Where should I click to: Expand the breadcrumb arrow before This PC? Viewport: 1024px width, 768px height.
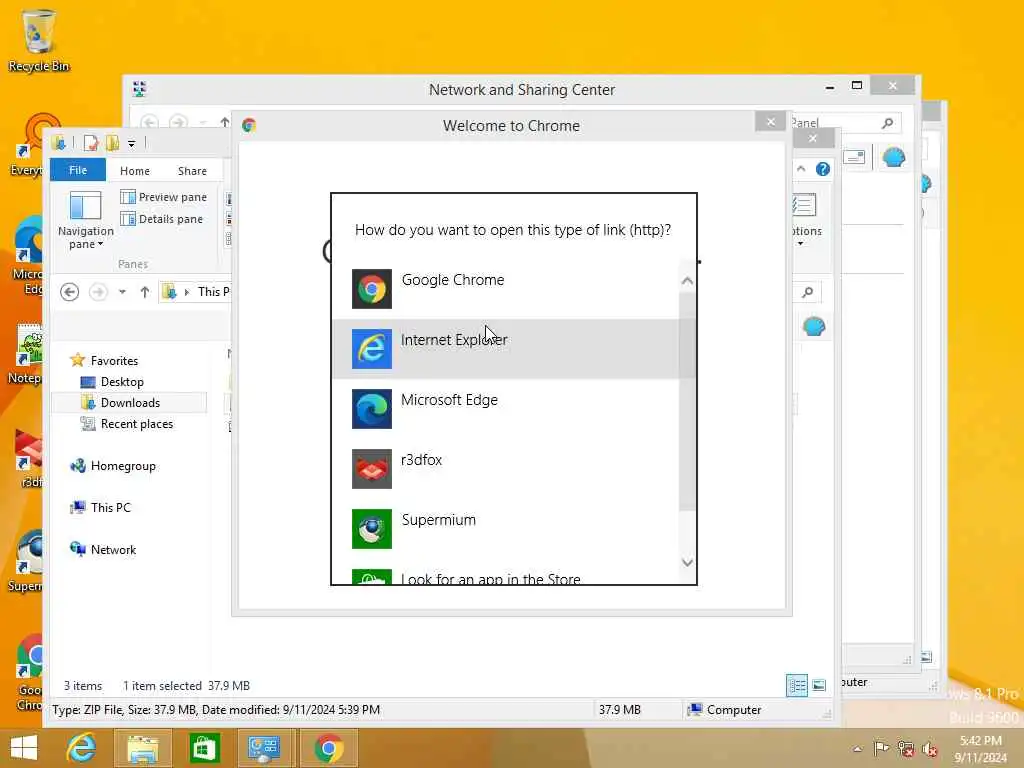(x=187, y=292)
